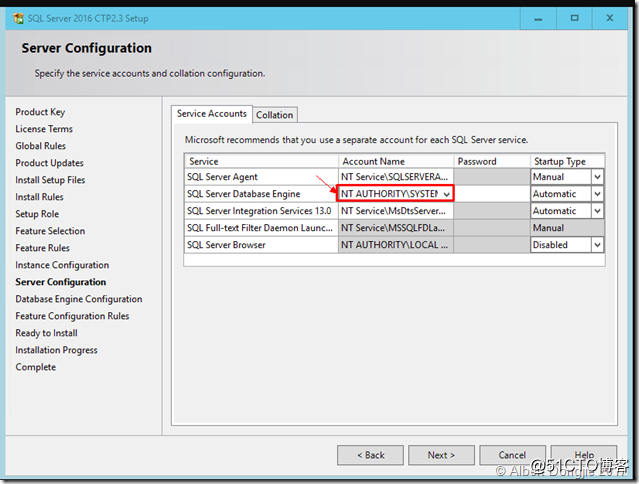Image resolution: width=639 pixels, height=484 pixels.
Task: Open Startup Type dropdown for SQL Server Browser
Action: tap(597, 245)
